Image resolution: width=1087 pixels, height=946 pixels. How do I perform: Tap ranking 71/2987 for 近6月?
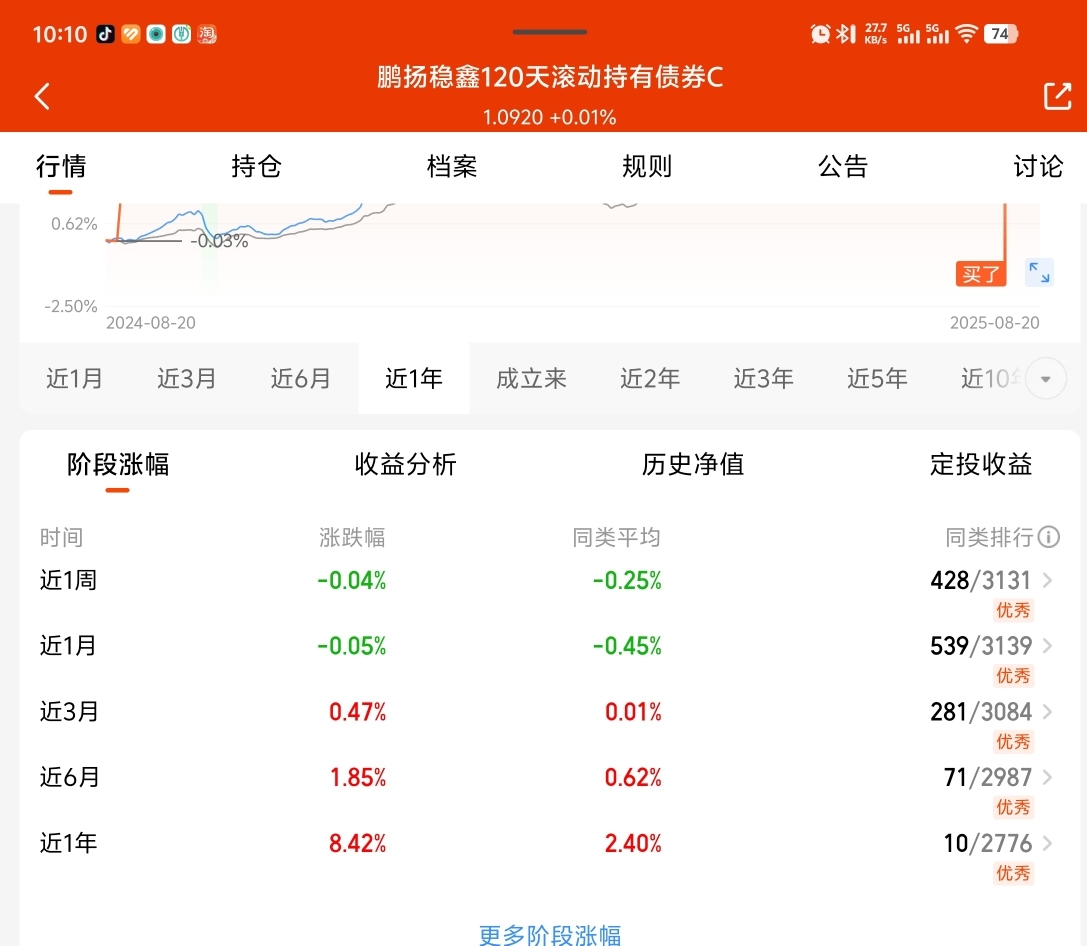click(x=988, y=778)
